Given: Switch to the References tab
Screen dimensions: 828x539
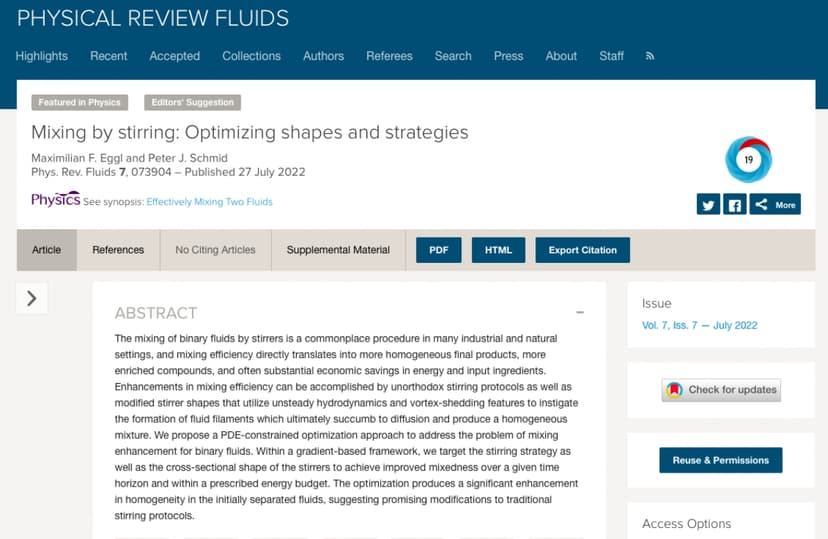Looking at the screenshot, I should [x=118, y=250].
